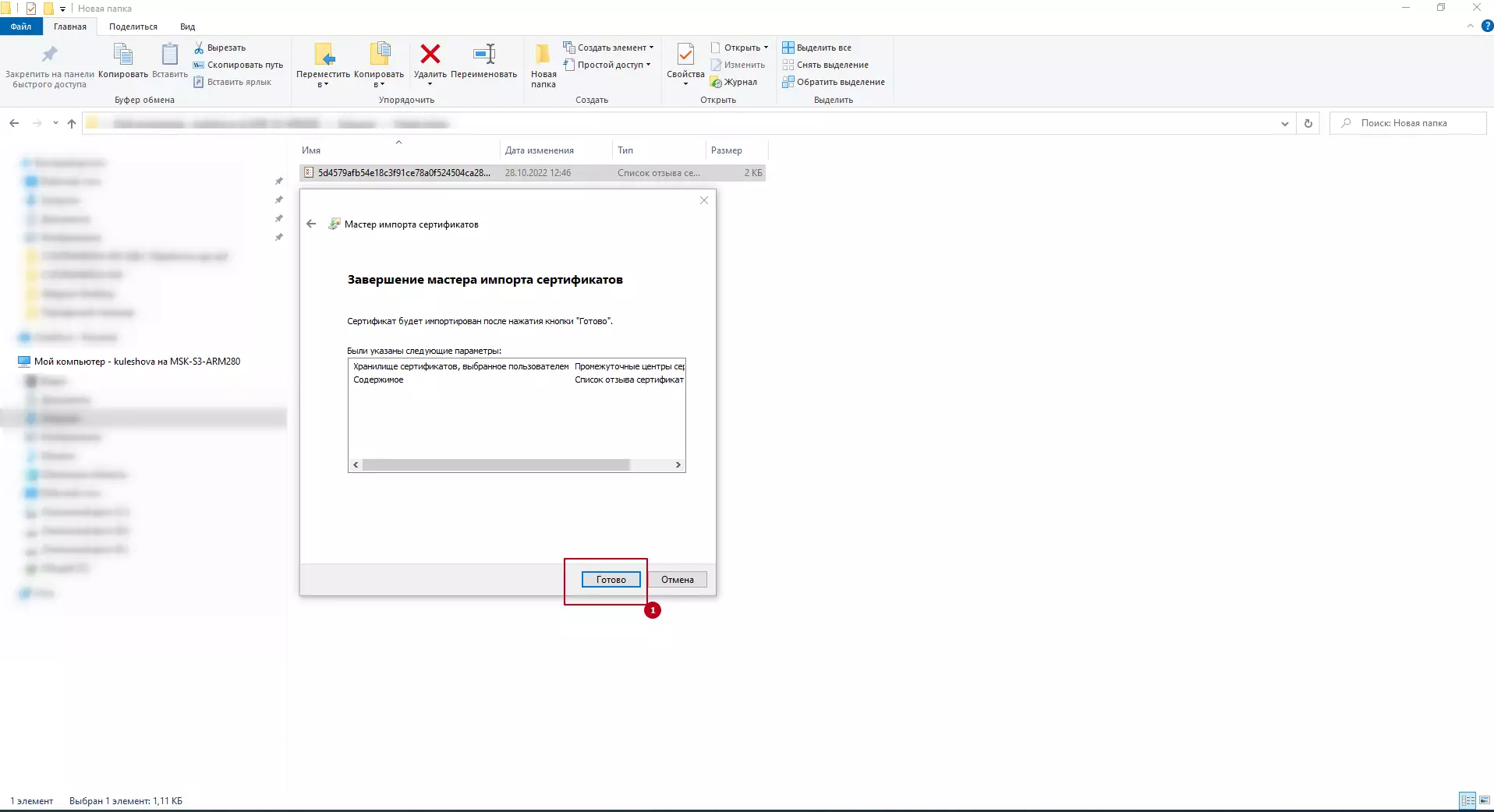The height and width of the screenshot is (812, 1494).
Task: Switch to the Поделиться ribbon tab
Action: pos(133,26)
